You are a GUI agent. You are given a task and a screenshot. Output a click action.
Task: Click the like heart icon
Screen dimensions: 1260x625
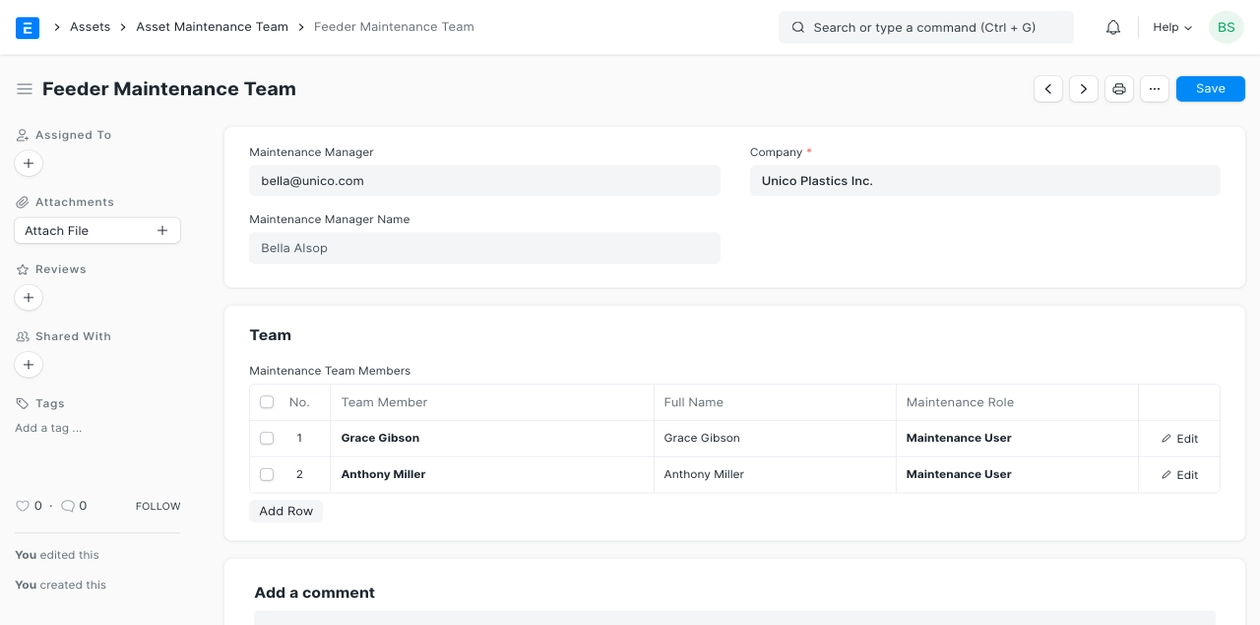22,506
